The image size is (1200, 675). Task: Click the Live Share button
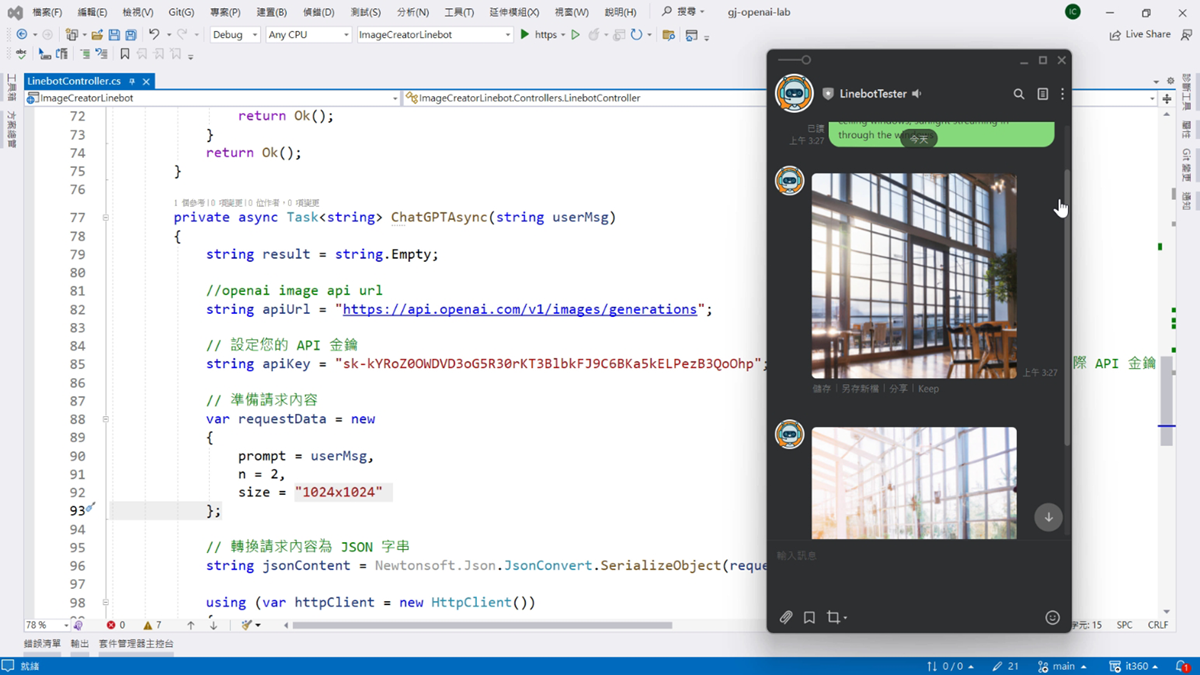coord(1140,35)
